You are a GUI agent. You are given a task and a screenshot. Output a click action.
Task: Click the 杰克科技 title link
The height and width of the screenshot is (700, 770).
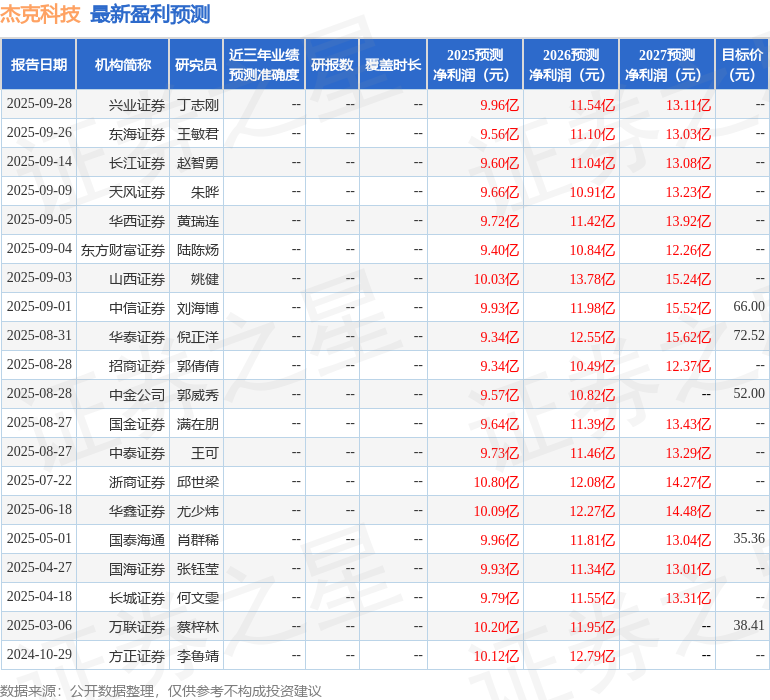(40, 14)
